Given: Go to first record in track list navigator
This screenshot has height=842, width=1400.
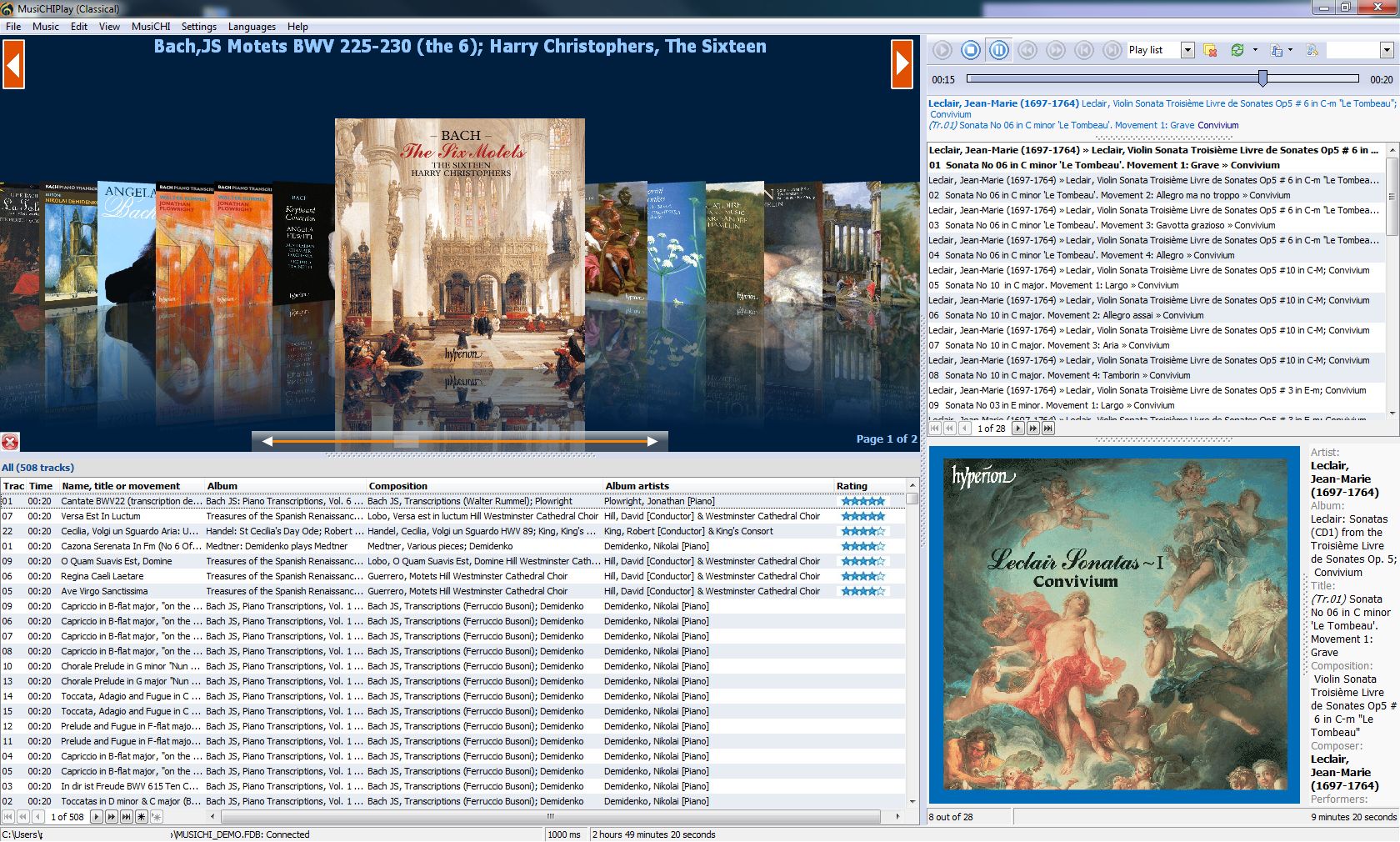Looking at the screenshot, I should (x=8, y=817).
